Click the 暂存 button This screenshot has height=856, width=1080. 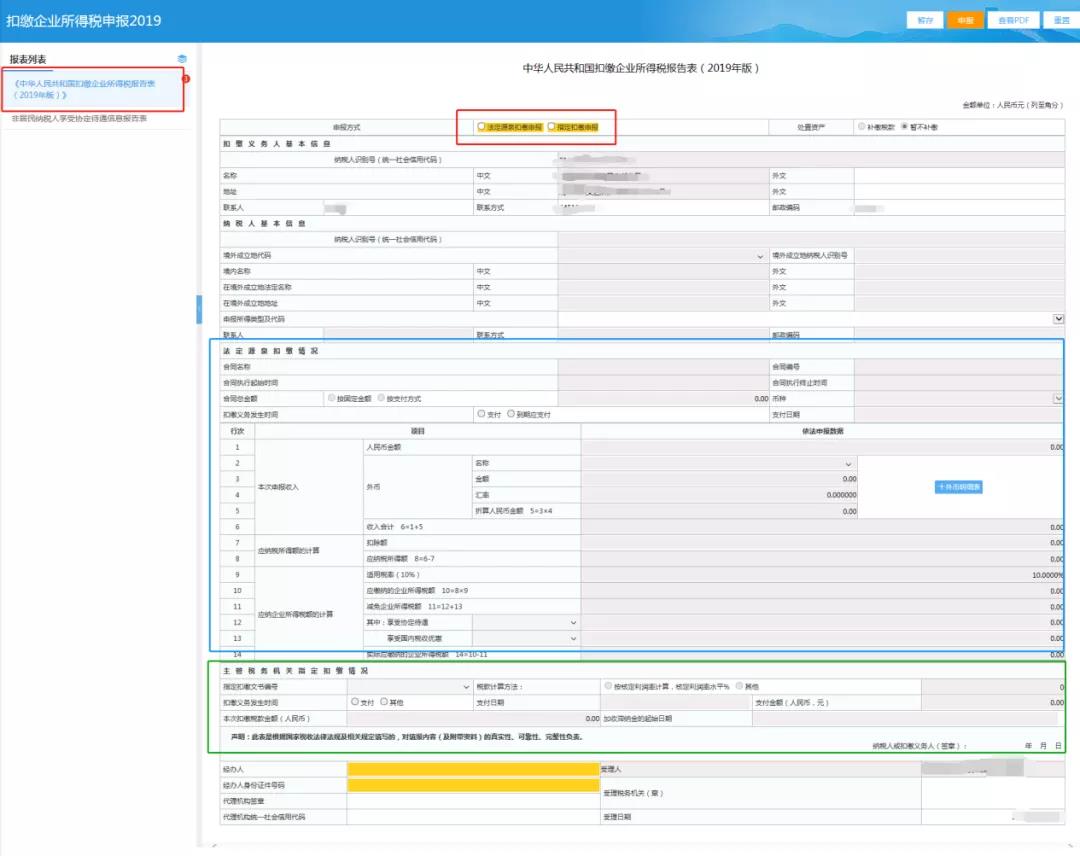[x=925, y=20]
